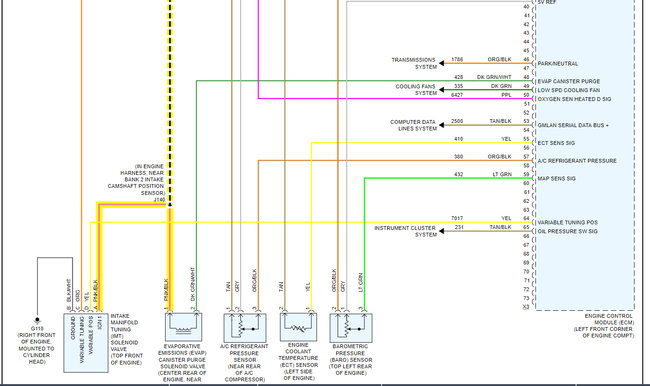Viewport: 650px width, 386px height.
Task: Select the GMLAN SERIAL DATA BUS + label
Action: tap(573, 125)
